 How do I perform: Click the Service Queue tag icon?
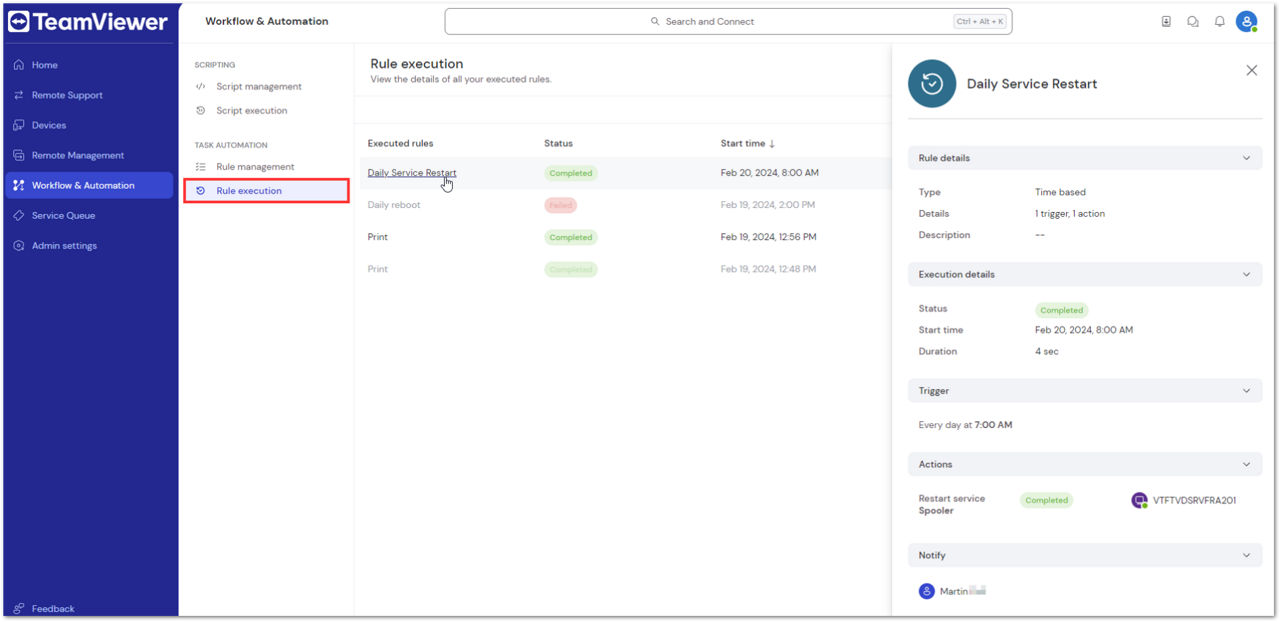point(19,215)
